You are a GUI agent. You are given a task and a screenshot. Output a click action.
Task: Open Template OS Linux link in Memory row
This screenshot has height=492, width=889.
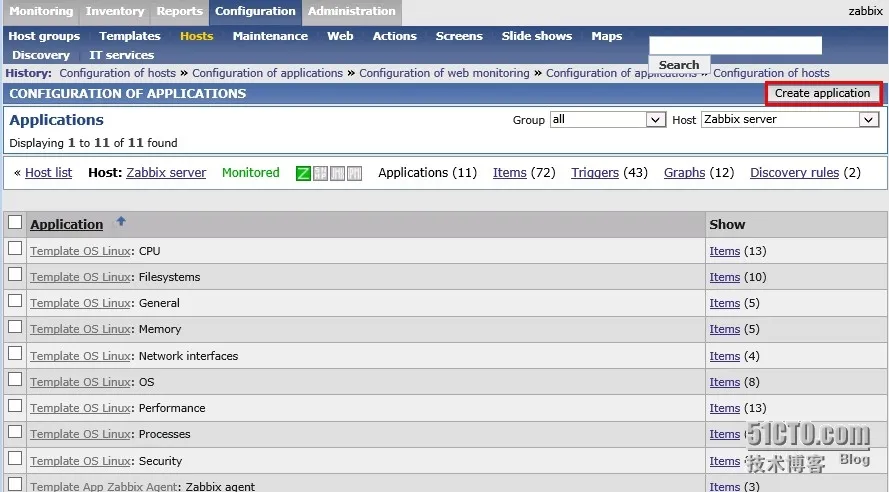(x=80, y=329)
